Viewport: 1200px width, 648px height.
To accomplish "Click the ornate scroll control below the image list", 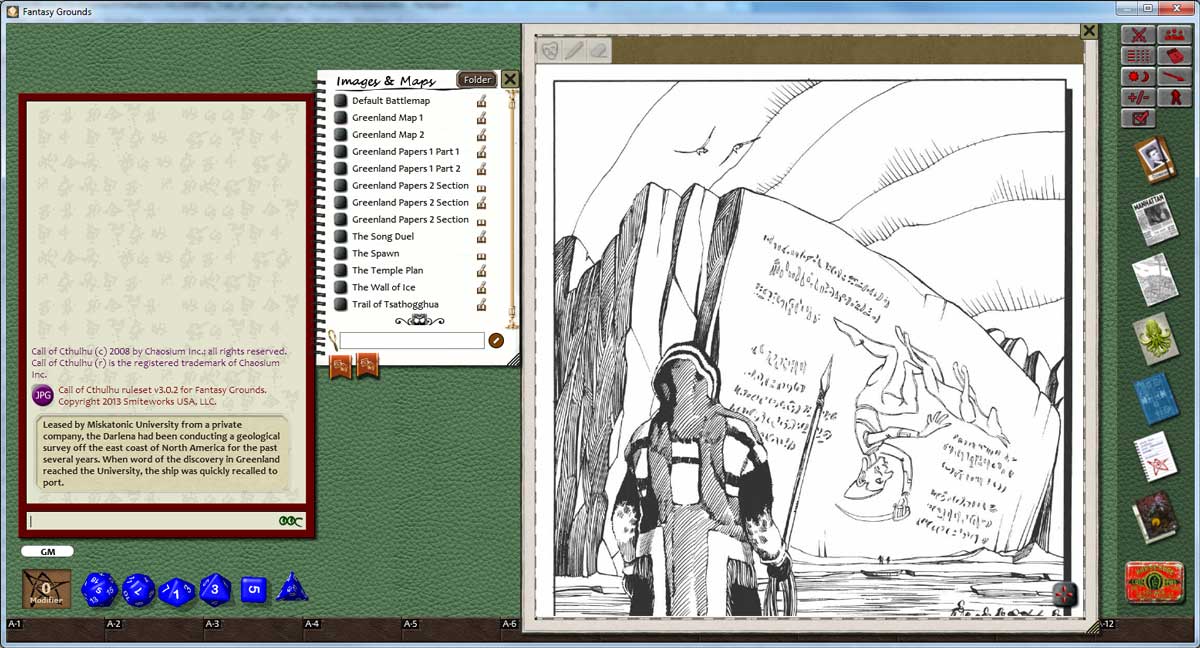I will 418,320.
